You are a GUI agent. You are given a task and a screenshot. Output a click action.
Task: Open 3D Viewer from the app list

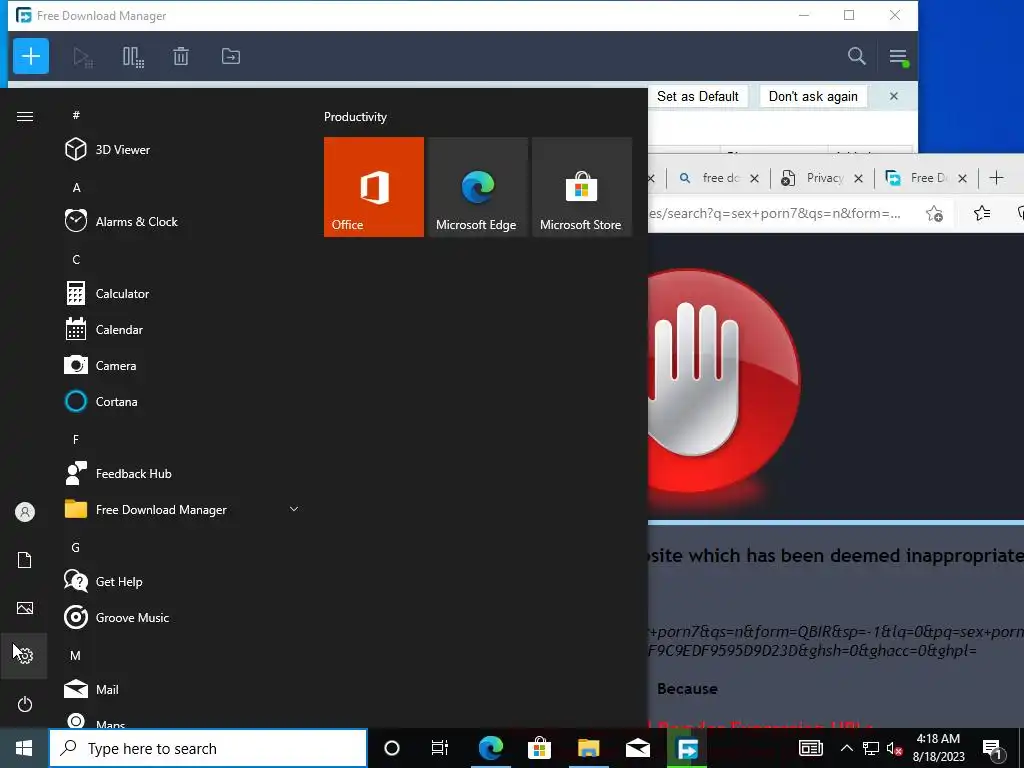(183, 150)
